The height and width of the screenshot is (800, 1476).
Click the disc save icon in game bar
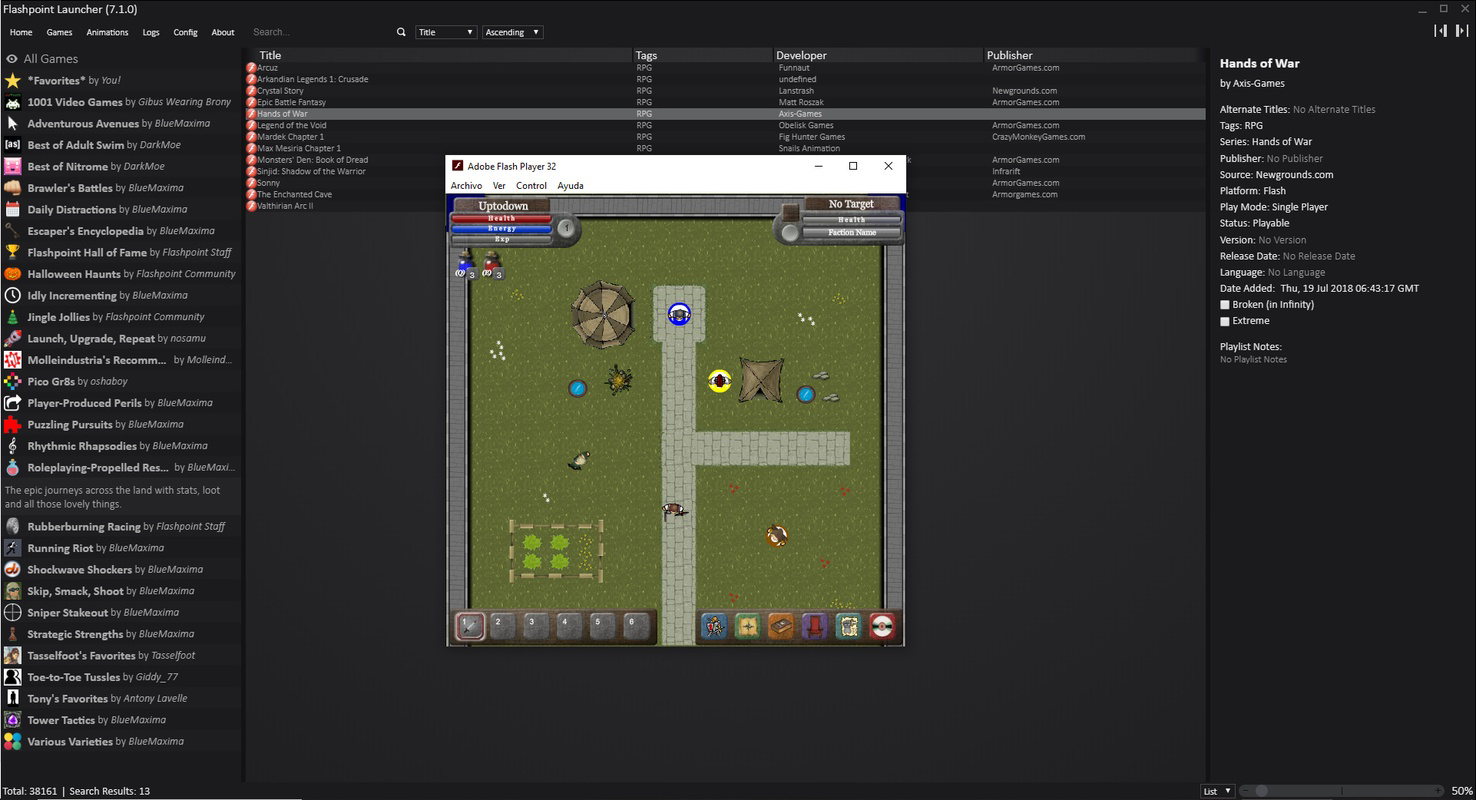(x=882, y=626)
